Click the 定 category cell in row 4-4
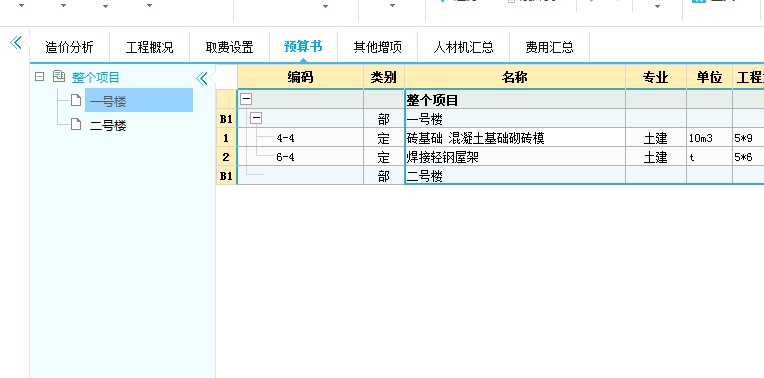 point(384,138)
